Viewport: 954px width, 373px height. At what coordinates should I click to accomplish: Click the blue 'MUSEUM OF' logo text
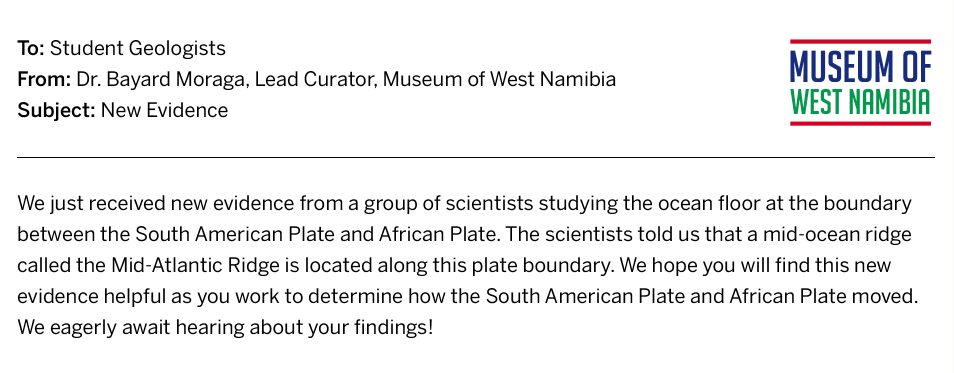click(x=860, y=66)
